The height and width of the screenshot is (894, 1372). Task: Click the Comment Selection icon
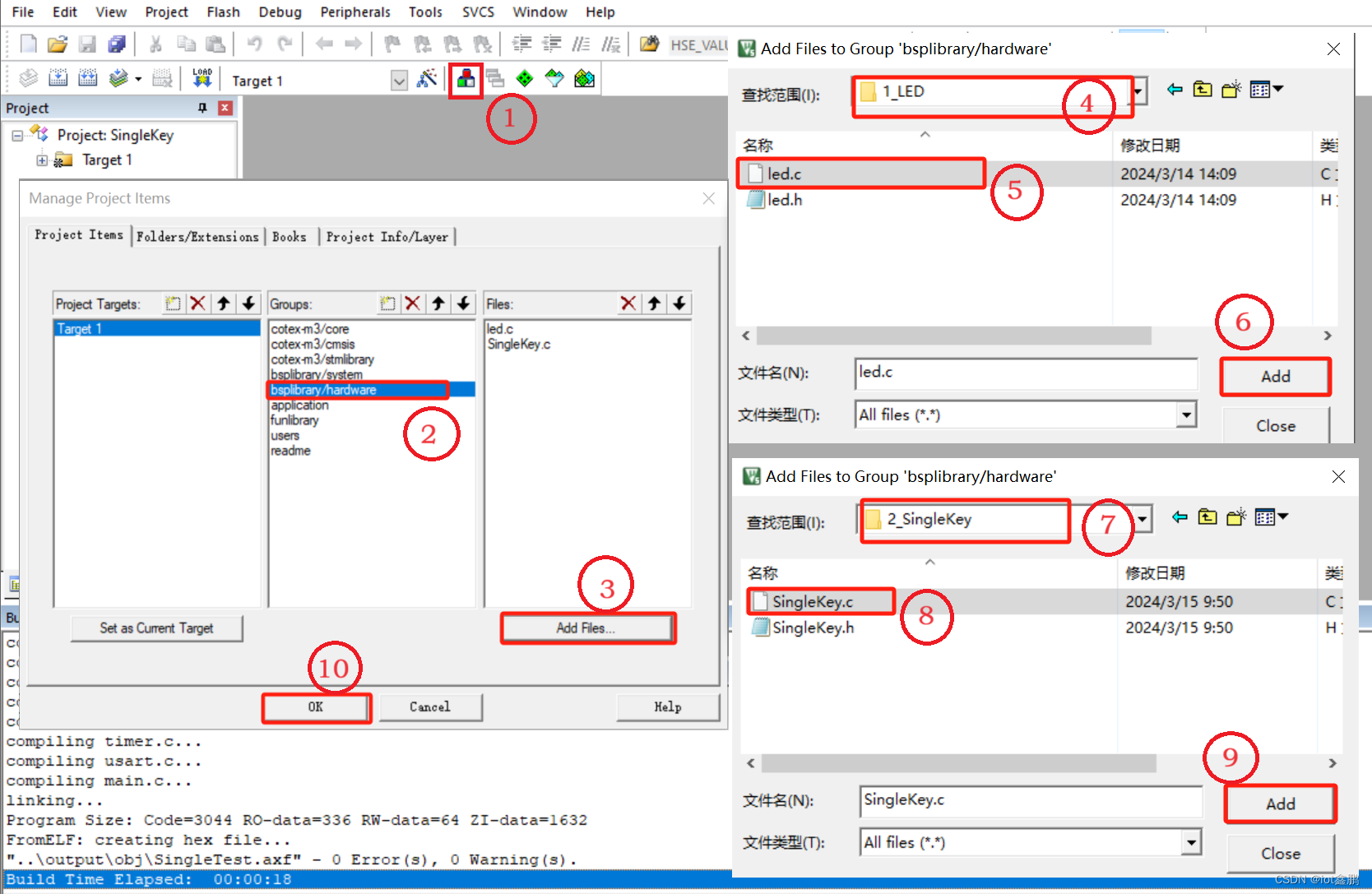[x=581, y=44]
